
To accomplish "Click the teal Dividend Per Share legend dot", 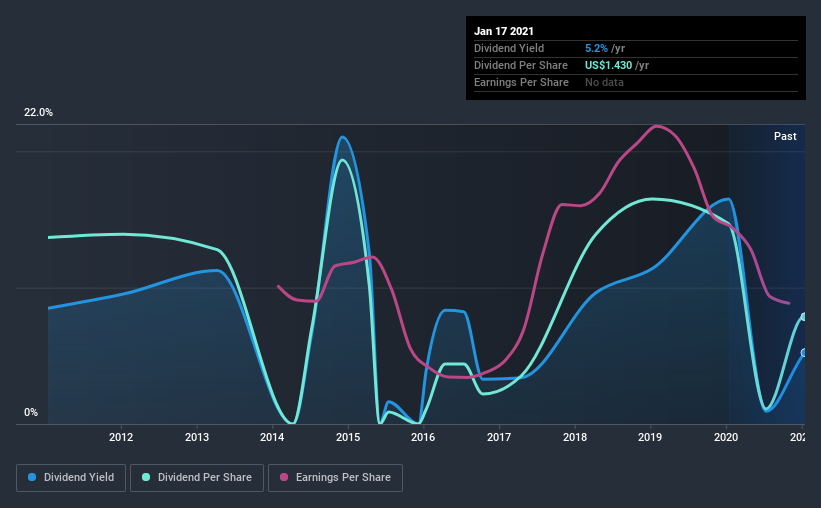I will [146, 477].
